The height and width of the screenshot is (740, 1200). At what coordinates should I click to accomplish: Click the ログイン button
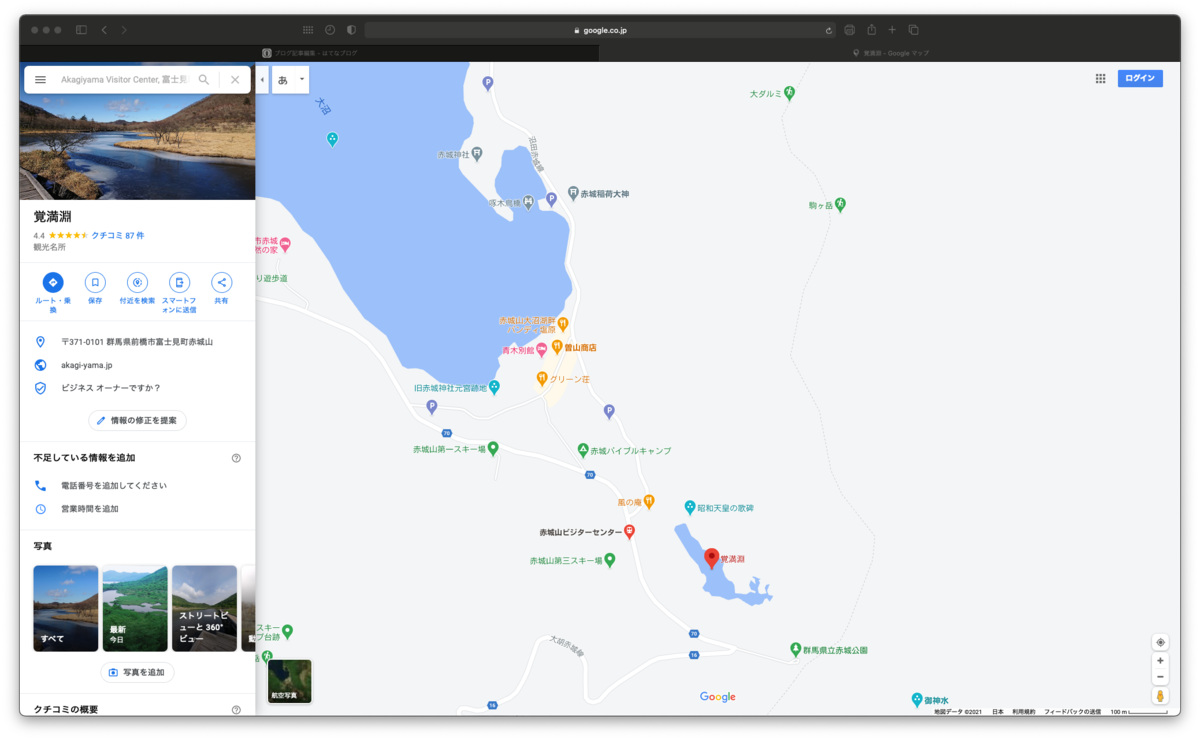(x=1140, y=78)
